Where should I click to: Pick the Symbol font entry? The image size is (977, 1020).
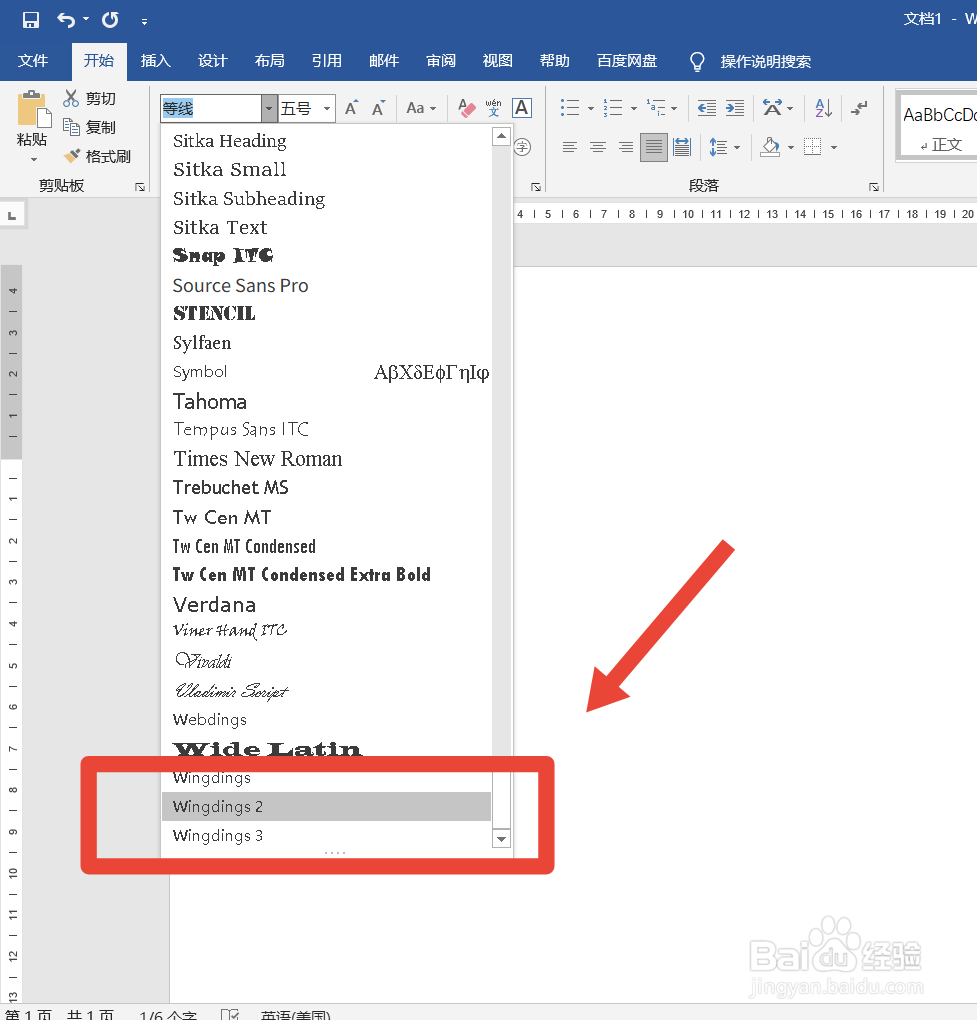point(326,372)
